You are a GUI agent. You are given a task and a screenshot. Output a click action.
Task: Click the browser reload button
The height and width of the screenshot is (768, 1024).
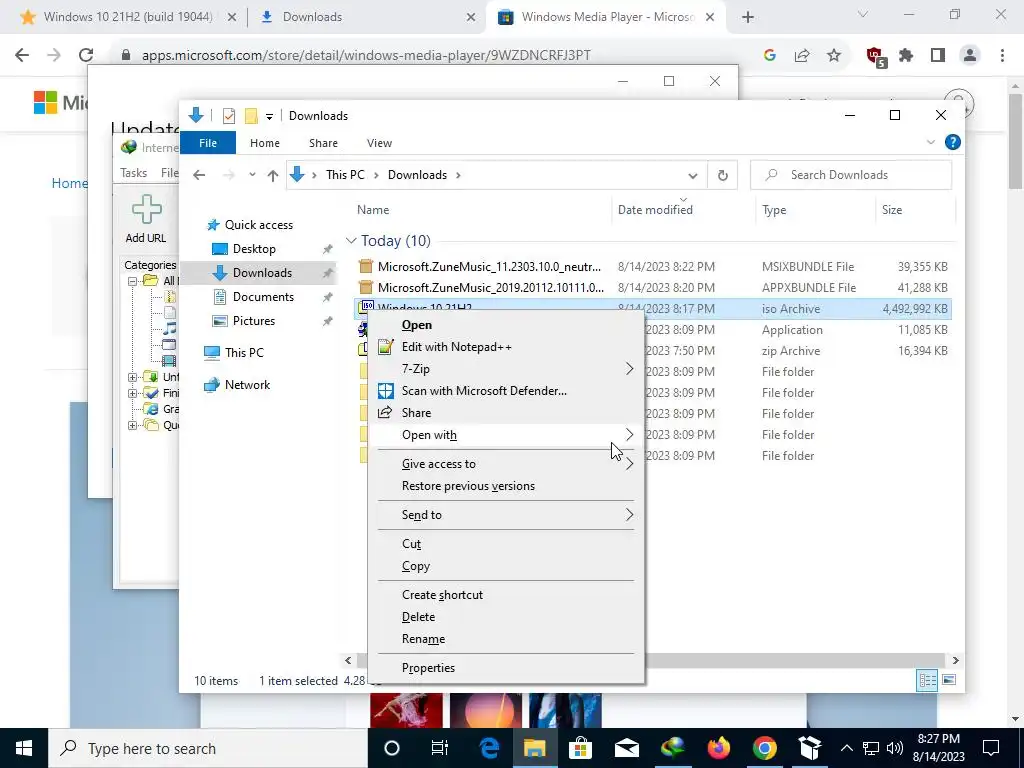86,55
